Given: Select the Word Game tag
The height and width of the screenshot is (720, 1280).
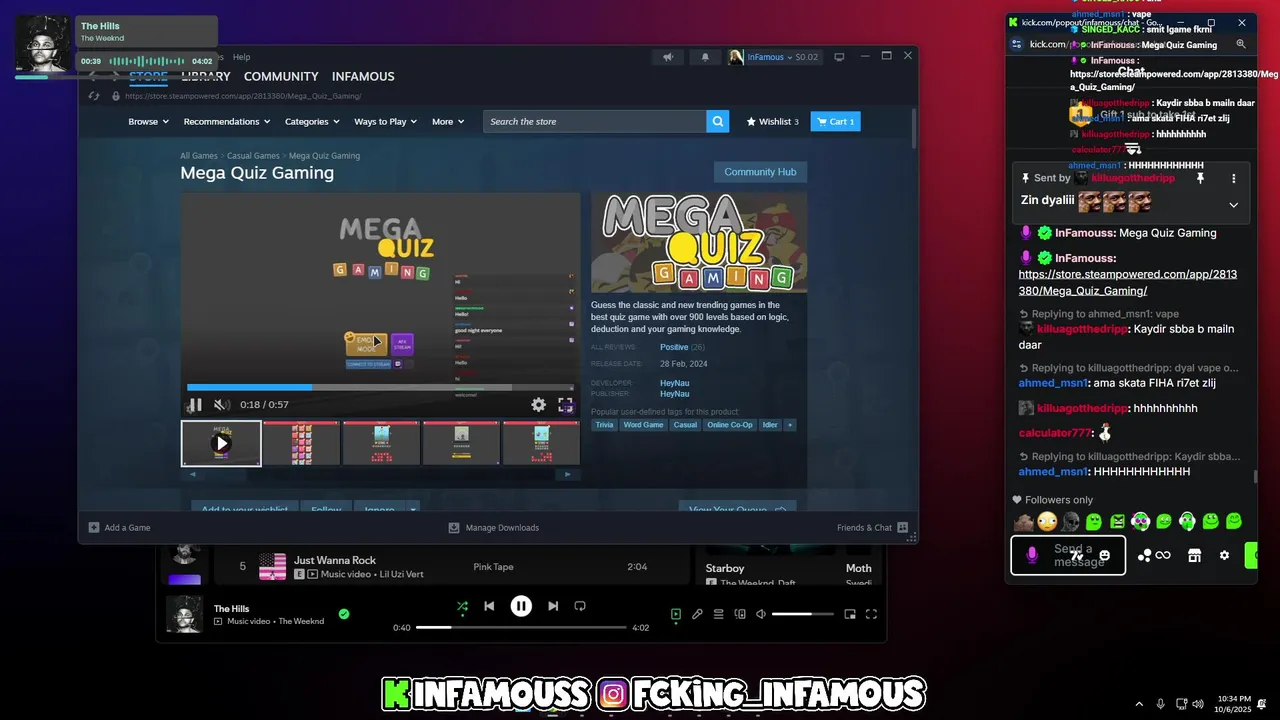Looking at the screenshot, I should click(643, 425).
